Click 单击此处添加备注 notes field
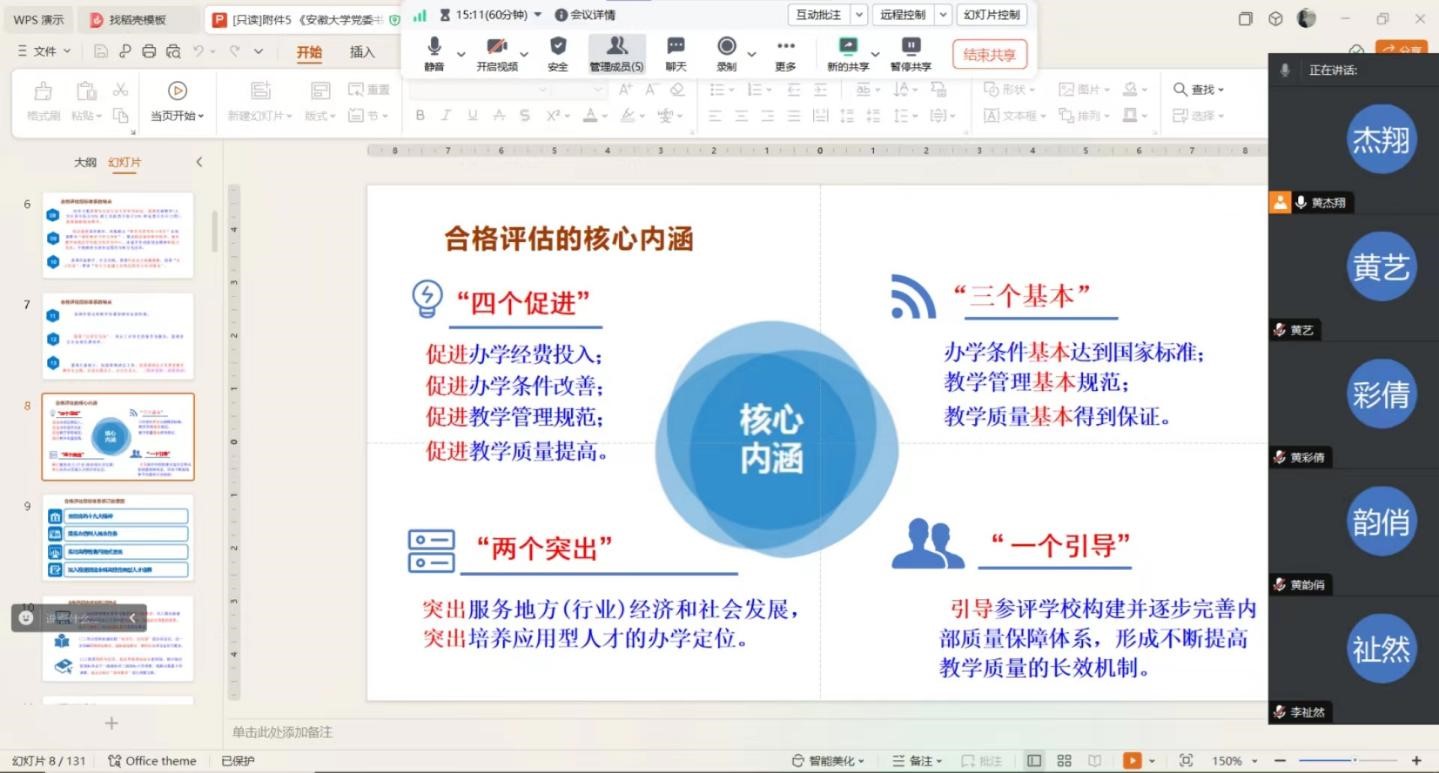 point(282,733)
